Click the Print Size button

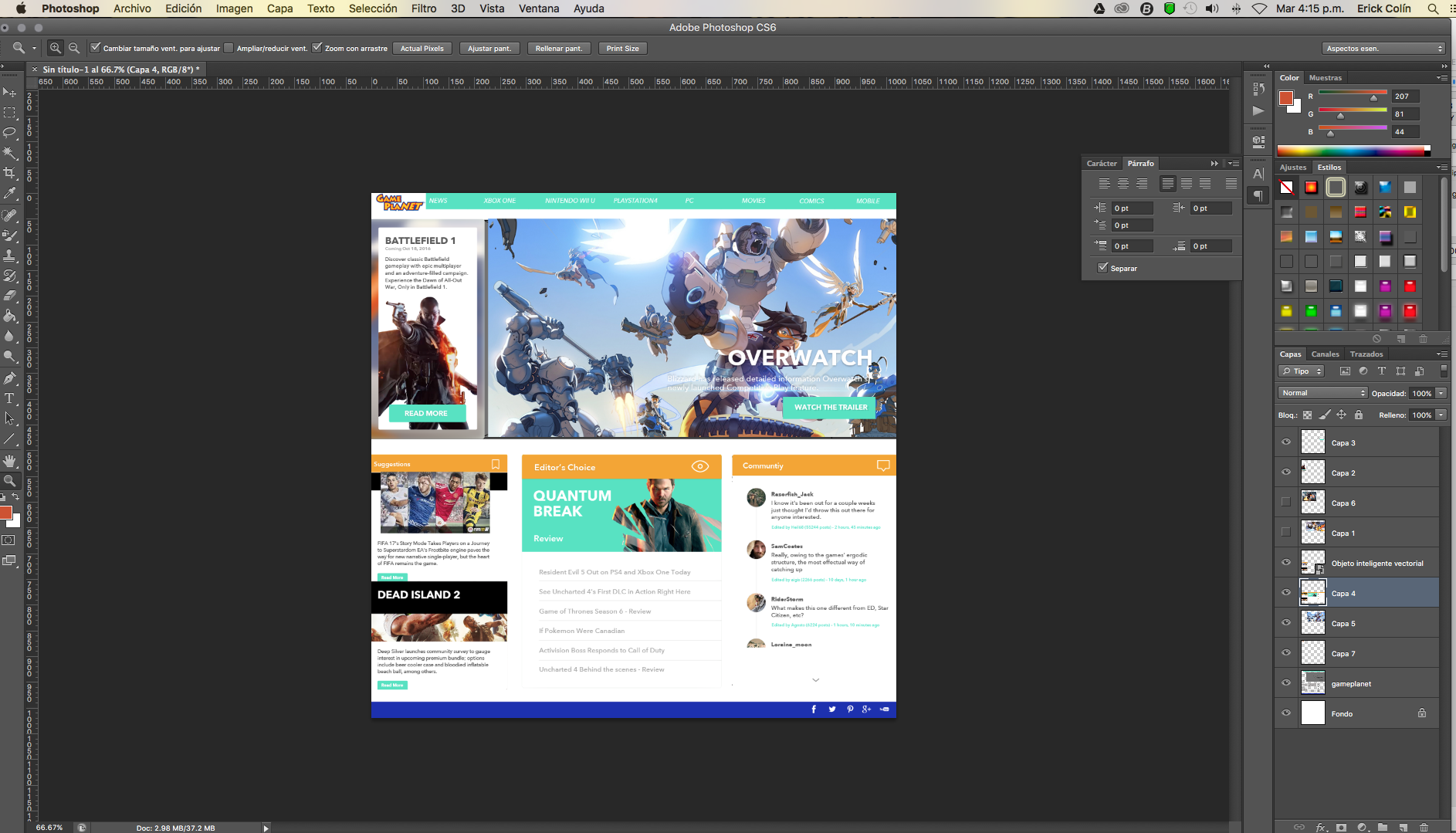[622, 49]
